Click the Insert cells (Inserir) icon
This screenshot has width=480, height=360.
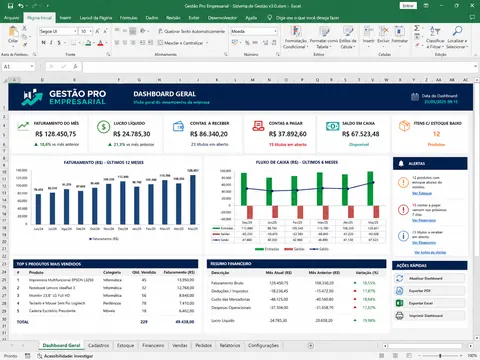click(x=368, y=32)
